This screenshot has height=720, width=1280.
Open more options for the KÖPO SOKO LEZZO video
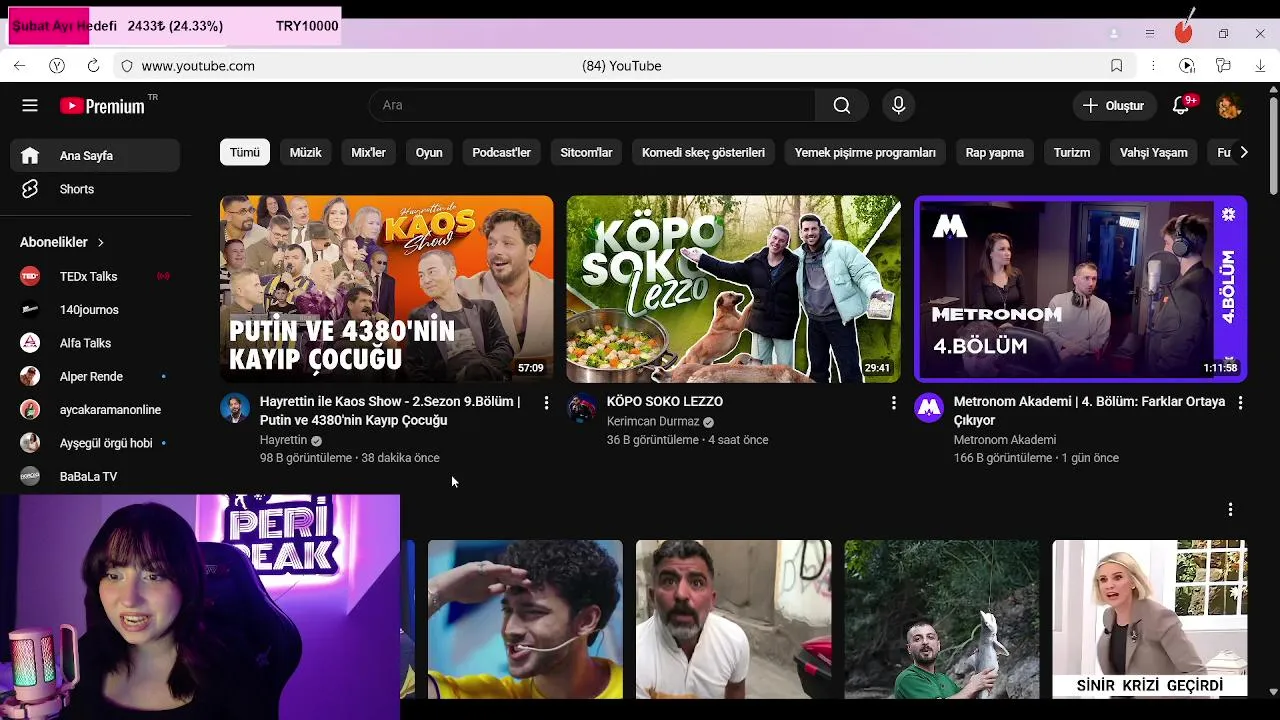point(893,402)
